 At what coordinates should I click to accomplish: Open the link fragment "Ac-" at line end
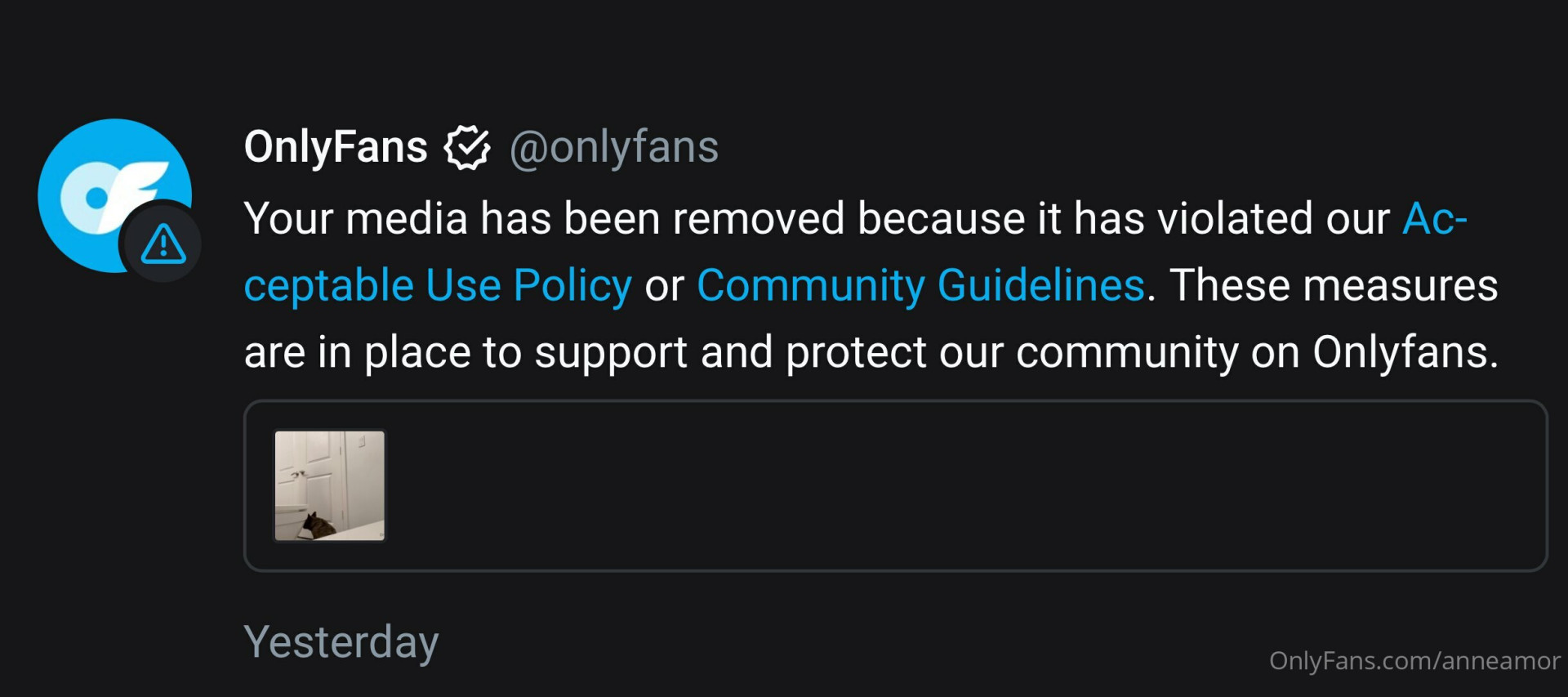coord(1434,219)
